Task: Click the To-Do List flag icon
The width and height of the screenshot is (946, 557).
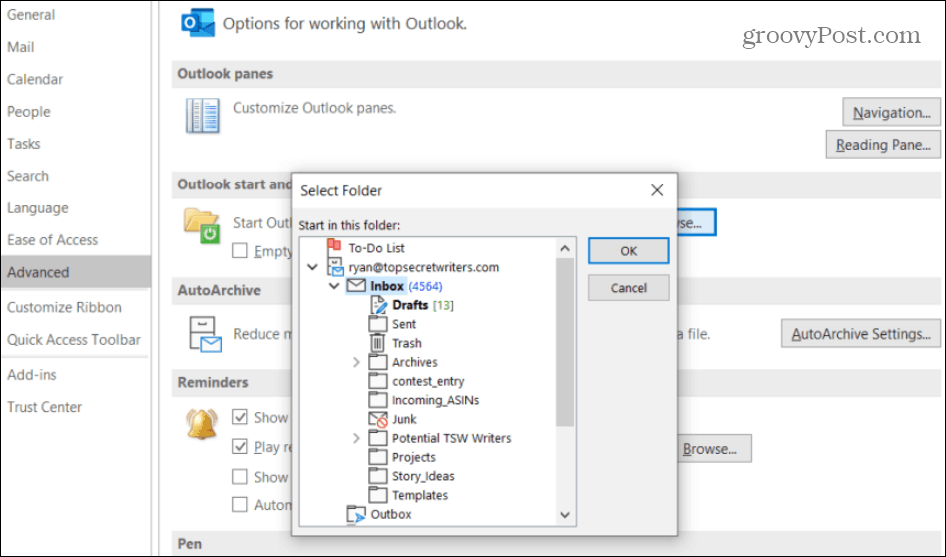Action: click(x=334, y=246)
